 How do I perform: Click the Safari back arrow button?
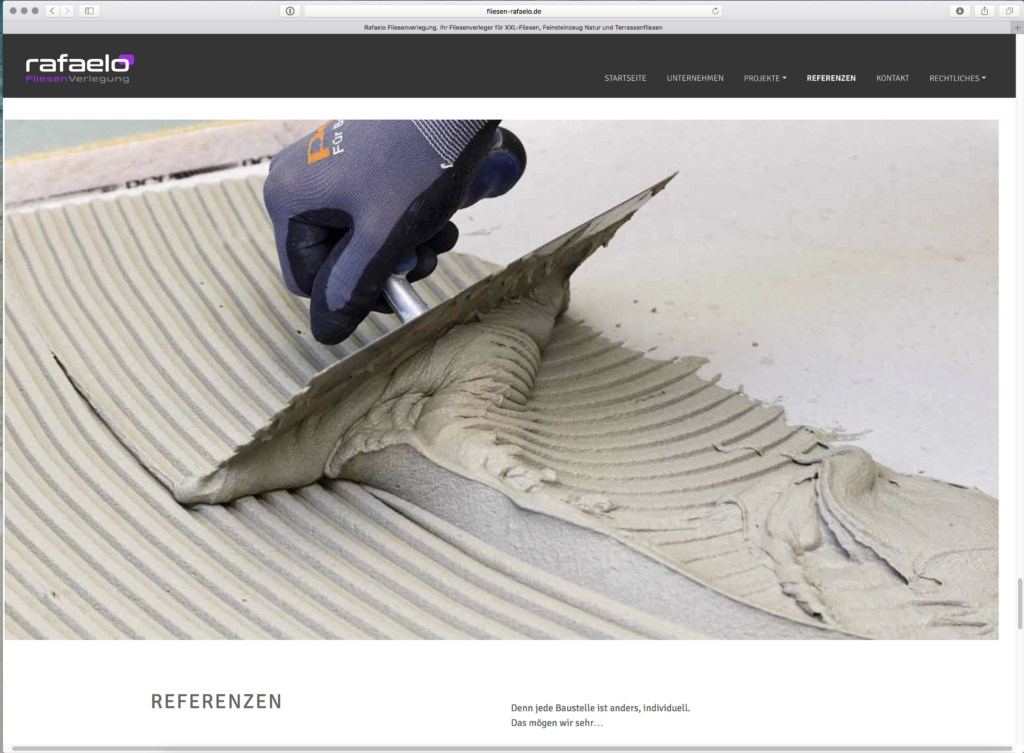click(52, 10)
